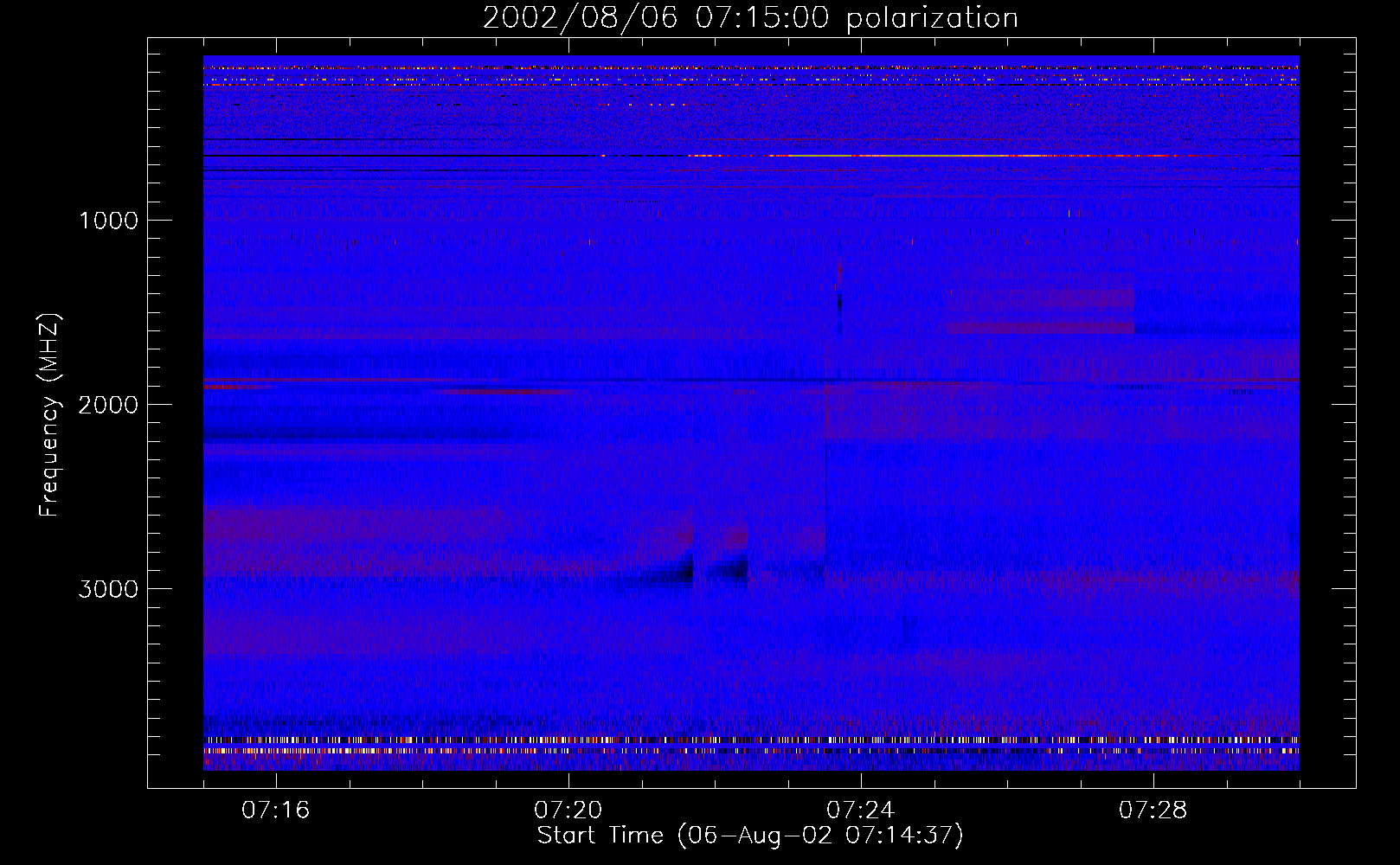Click the 2000 frequency tick label

coord(108,405)
